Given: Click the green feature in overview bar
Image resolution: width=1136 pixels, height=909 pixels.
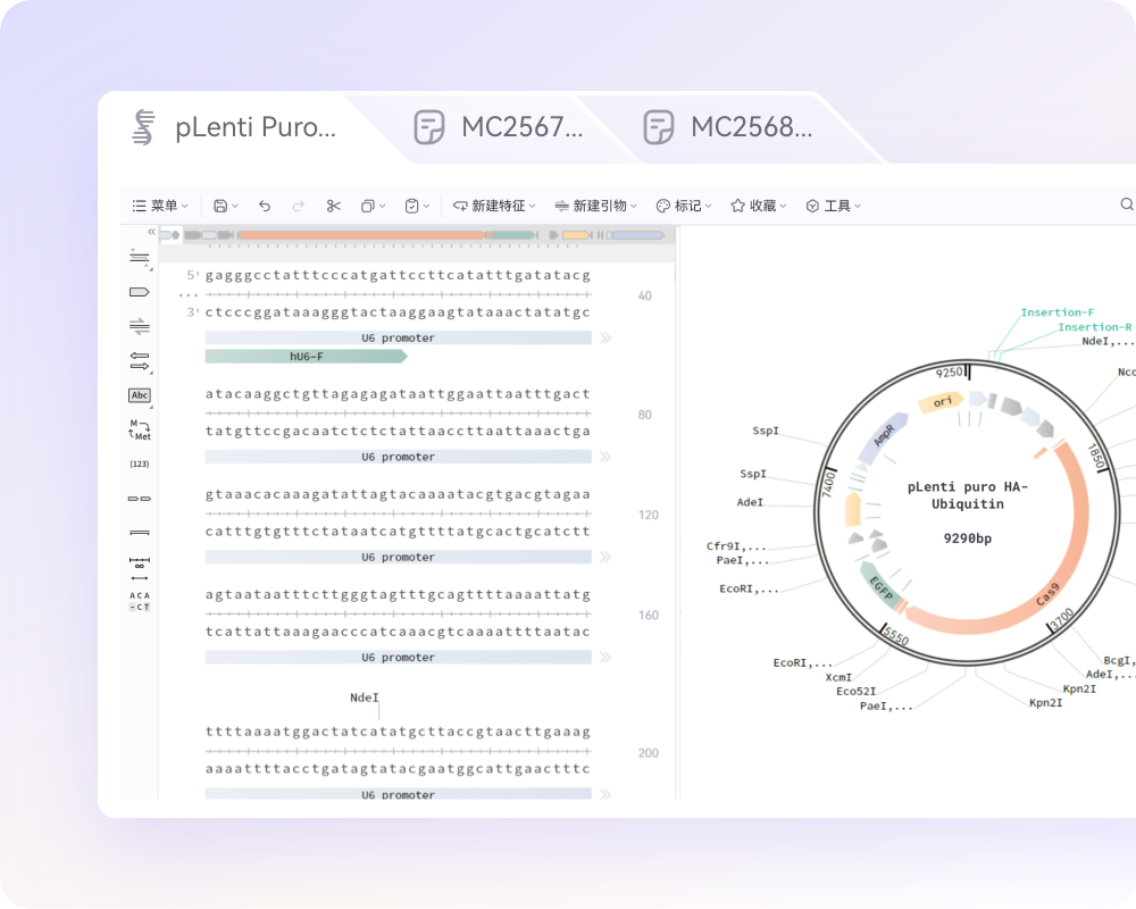Looking at the screenshot, I should click(514, 235).
